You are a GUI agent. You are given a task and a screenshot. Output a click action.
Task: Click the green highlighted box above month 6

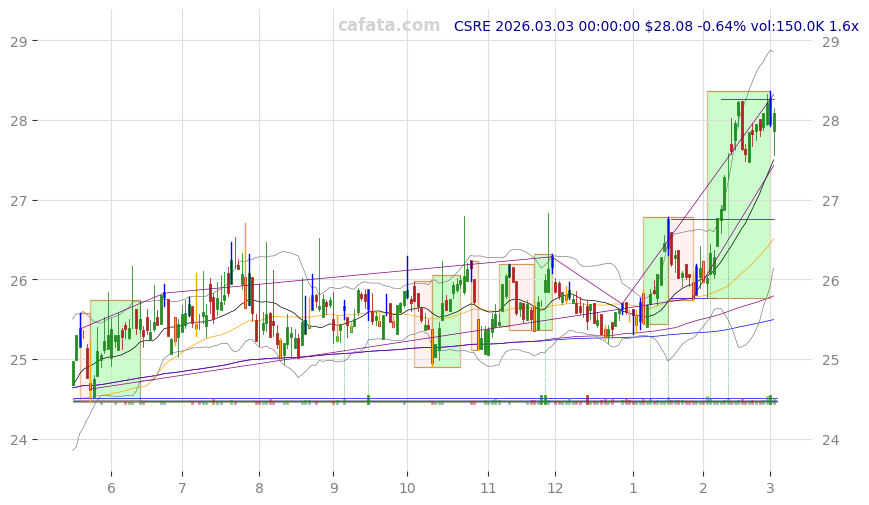pos(115,348)
